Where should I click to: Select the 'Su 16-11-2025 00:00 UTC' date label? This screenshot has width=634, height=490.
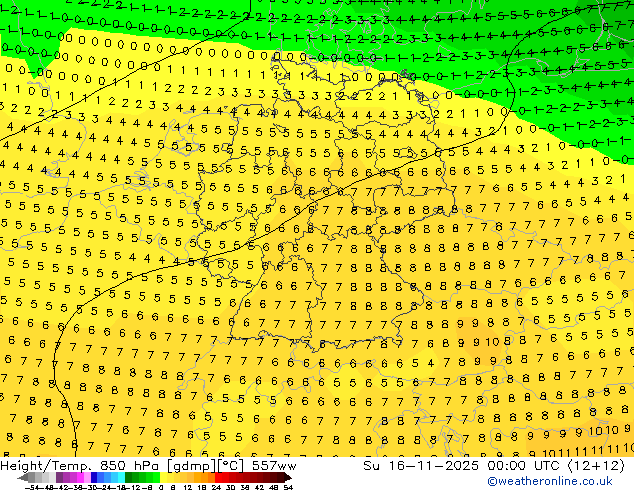(463, 466)
